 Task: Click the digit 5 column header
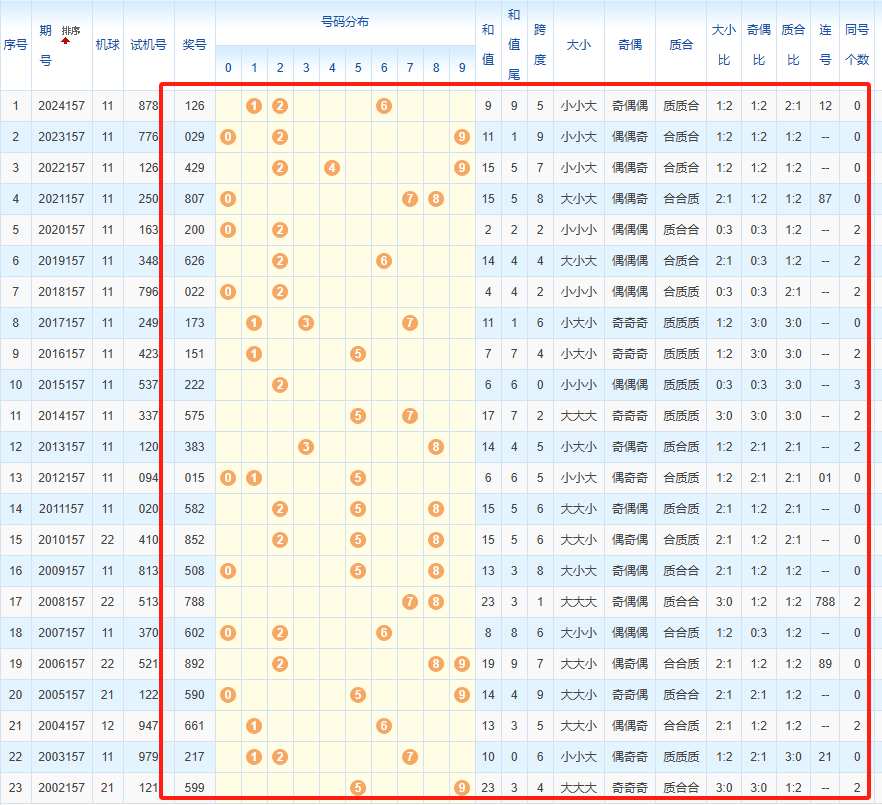pos(358,68)
